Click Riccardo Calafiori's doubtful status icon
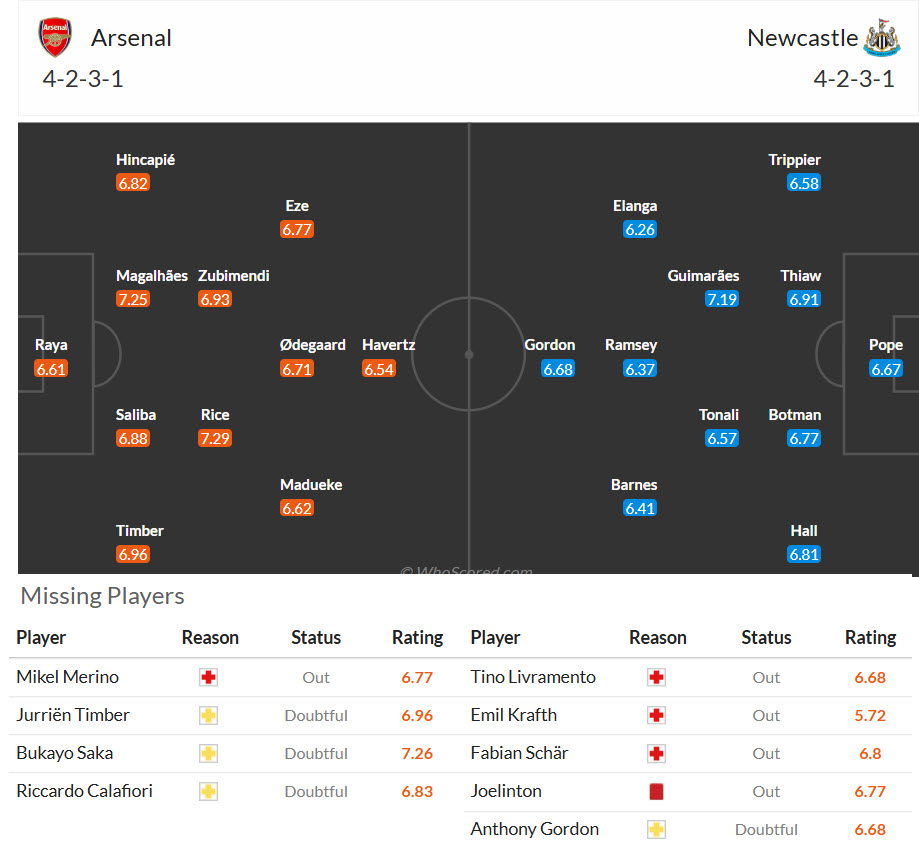The height and width of the screenshot is (866, 919). (208, 791)
